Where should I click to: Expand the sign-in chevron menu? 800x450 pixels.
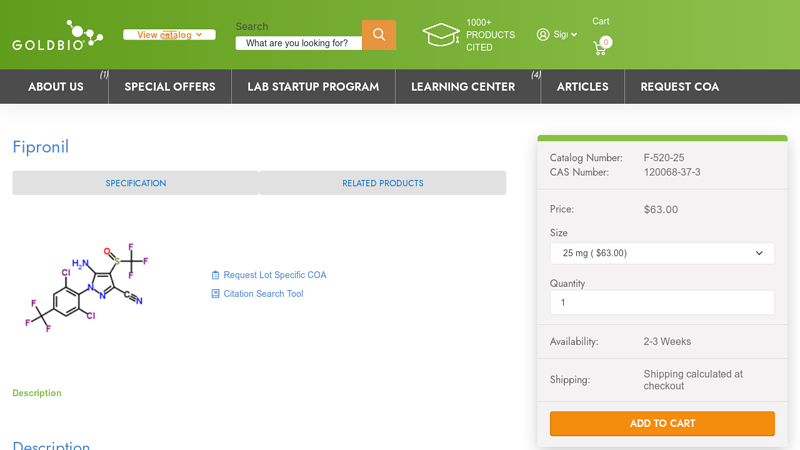click(574, 35)
